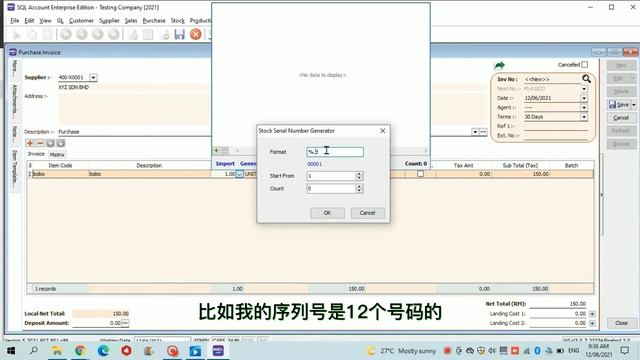This screenshot has height=360, width=640.
Task: Open the Date picker dropdown
Action: pyautogui.click(x=584, y=98)
